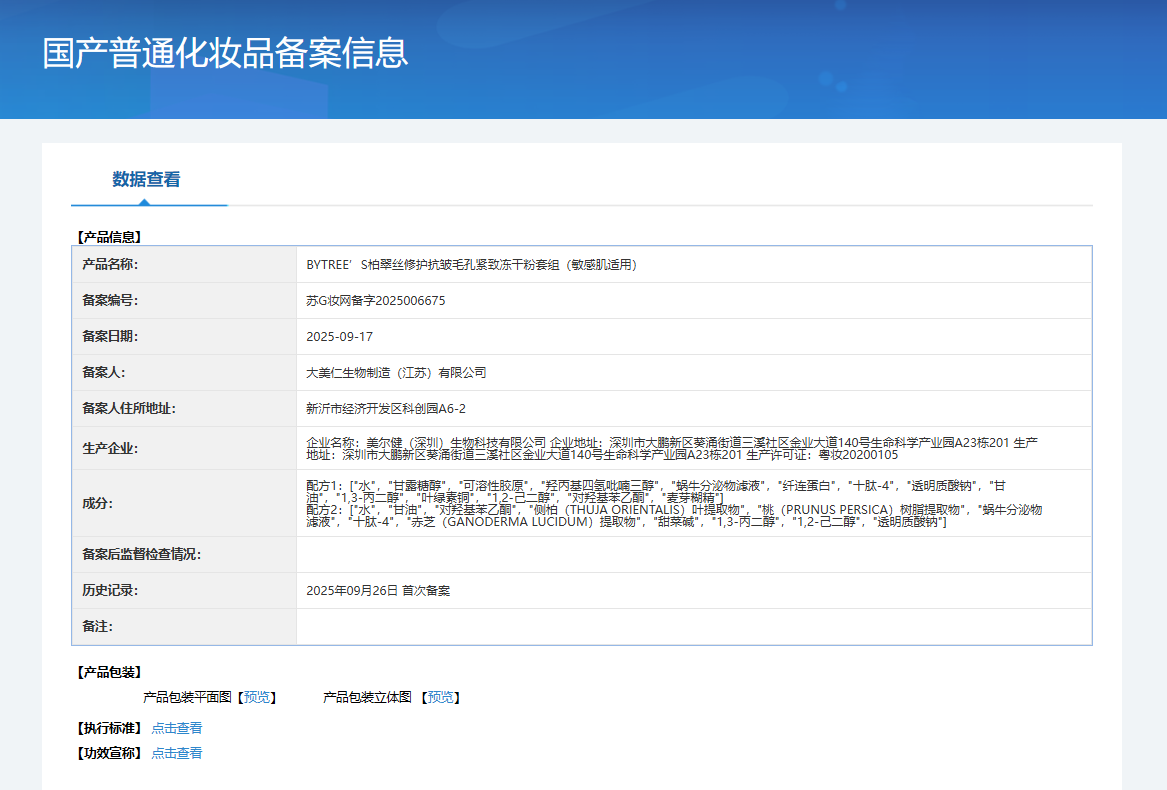
Task: Click the address 新沂市经济开发区科创园A6-2
Action: [386, 408]
